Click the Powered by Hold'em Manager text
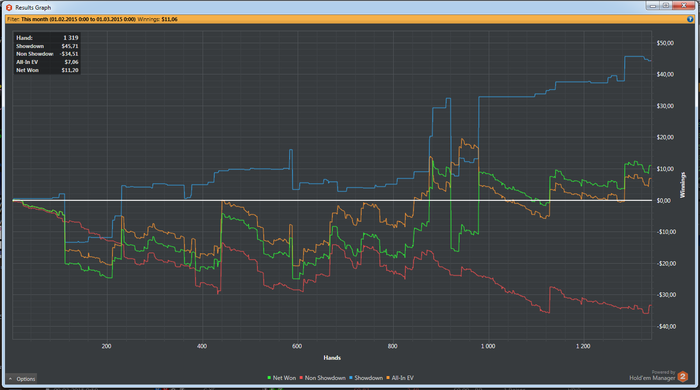The image size is (700, 390). pos(652,375)
